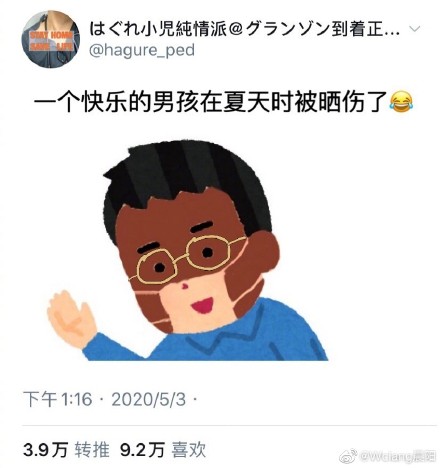Open the 转推 retweets list

click(x=92, y=450)
